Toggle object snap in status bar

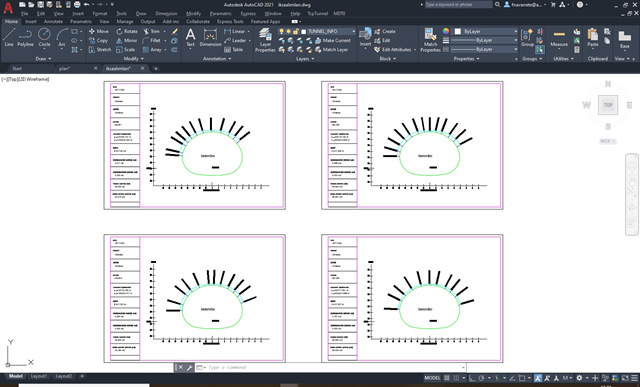pyautogui.click(x=522, y=378)
